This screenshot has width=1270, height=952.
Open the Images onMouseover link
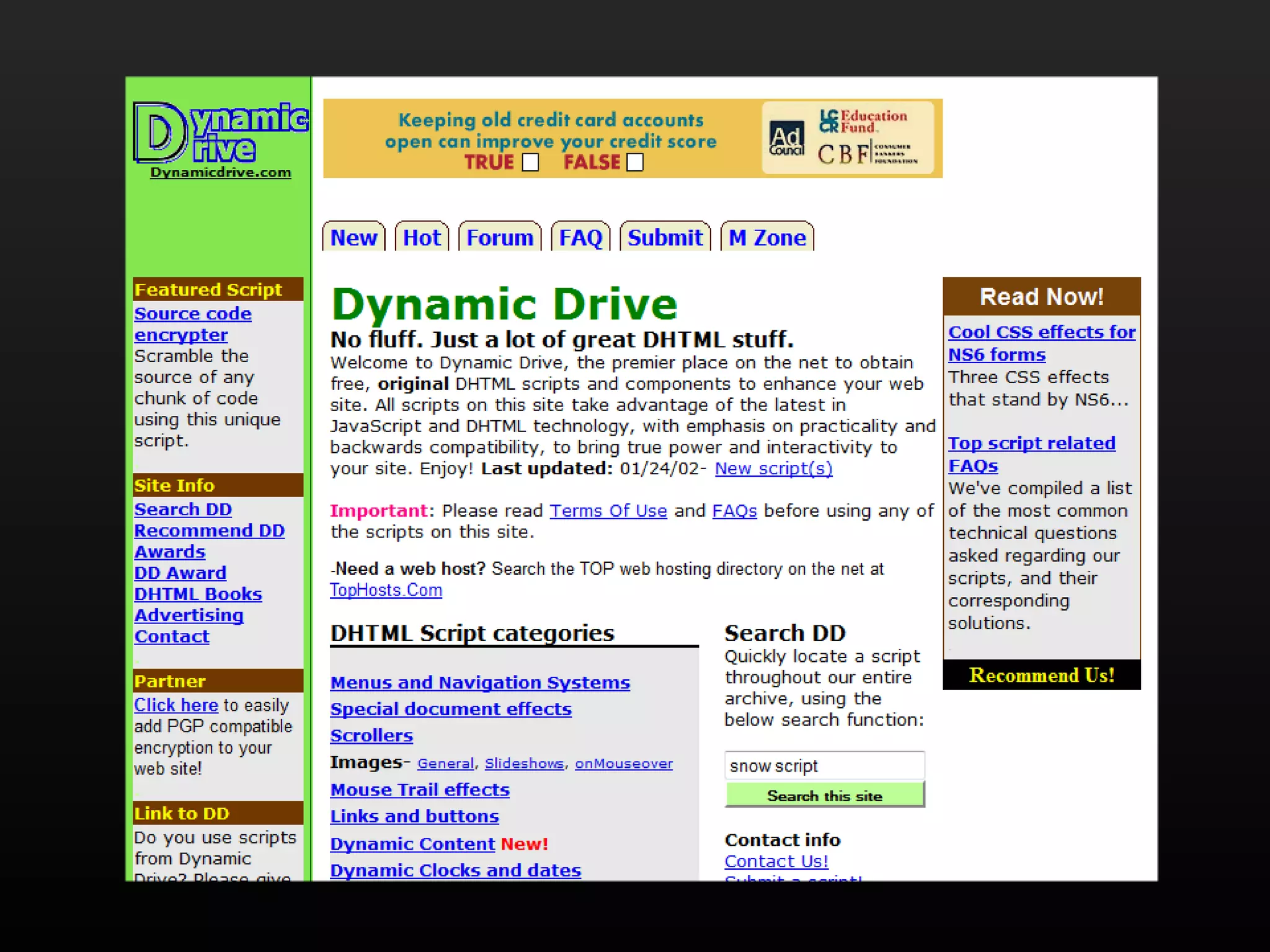[624, 764]
